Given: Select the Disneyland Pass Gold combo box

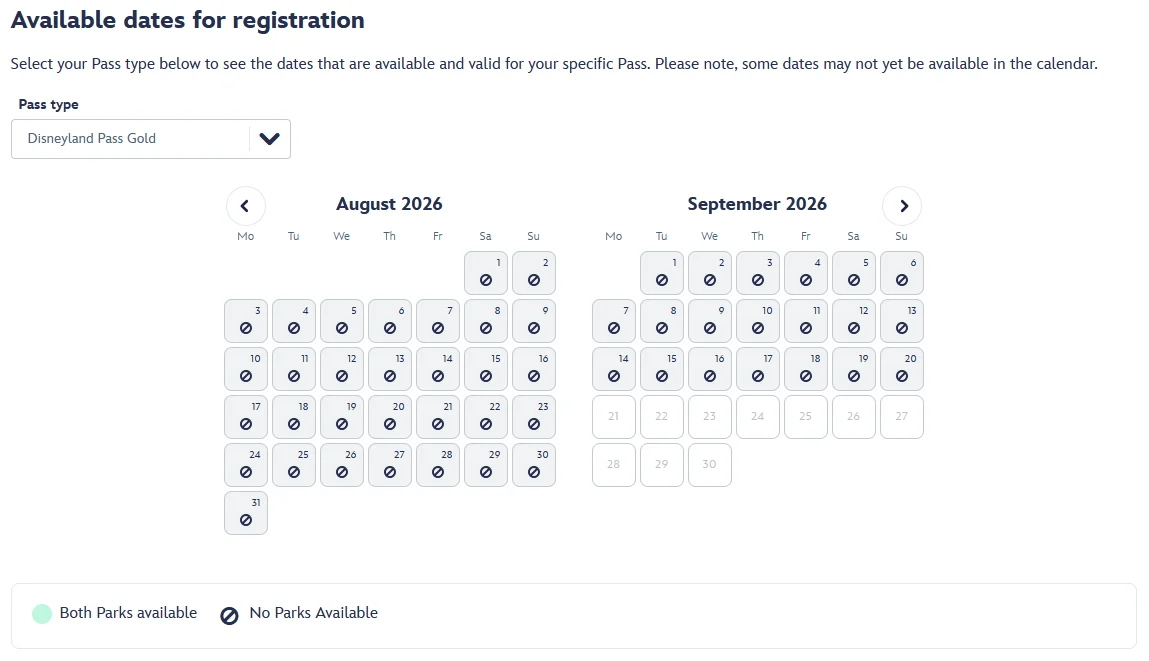Looking at the screenshot, I should [x=130, y=139].
